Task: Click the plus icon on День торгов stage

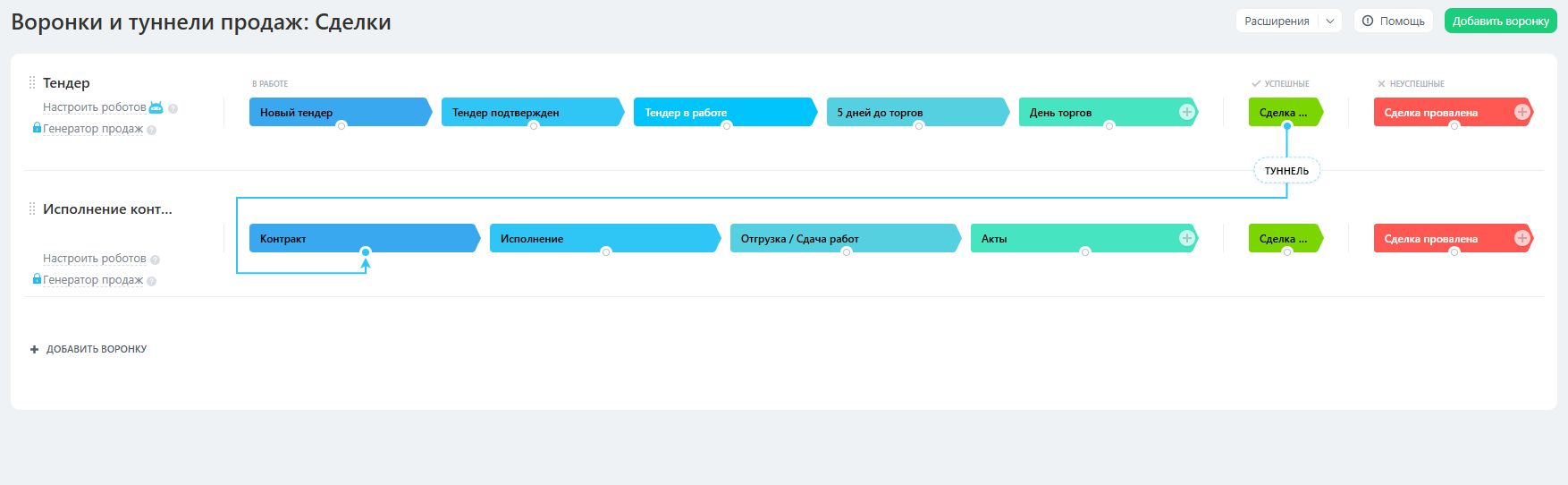Action: click(1186, 112)
